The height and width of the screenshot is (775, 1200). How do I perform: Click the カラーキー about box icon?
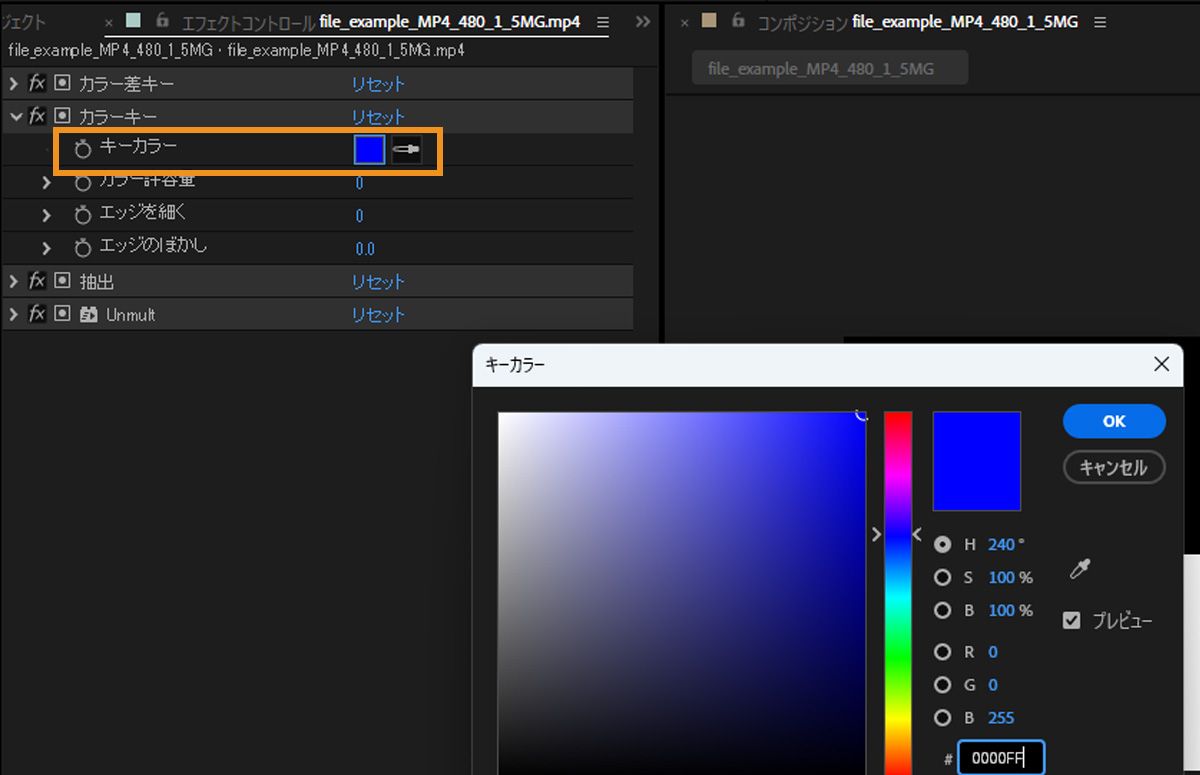click(63, 116)
